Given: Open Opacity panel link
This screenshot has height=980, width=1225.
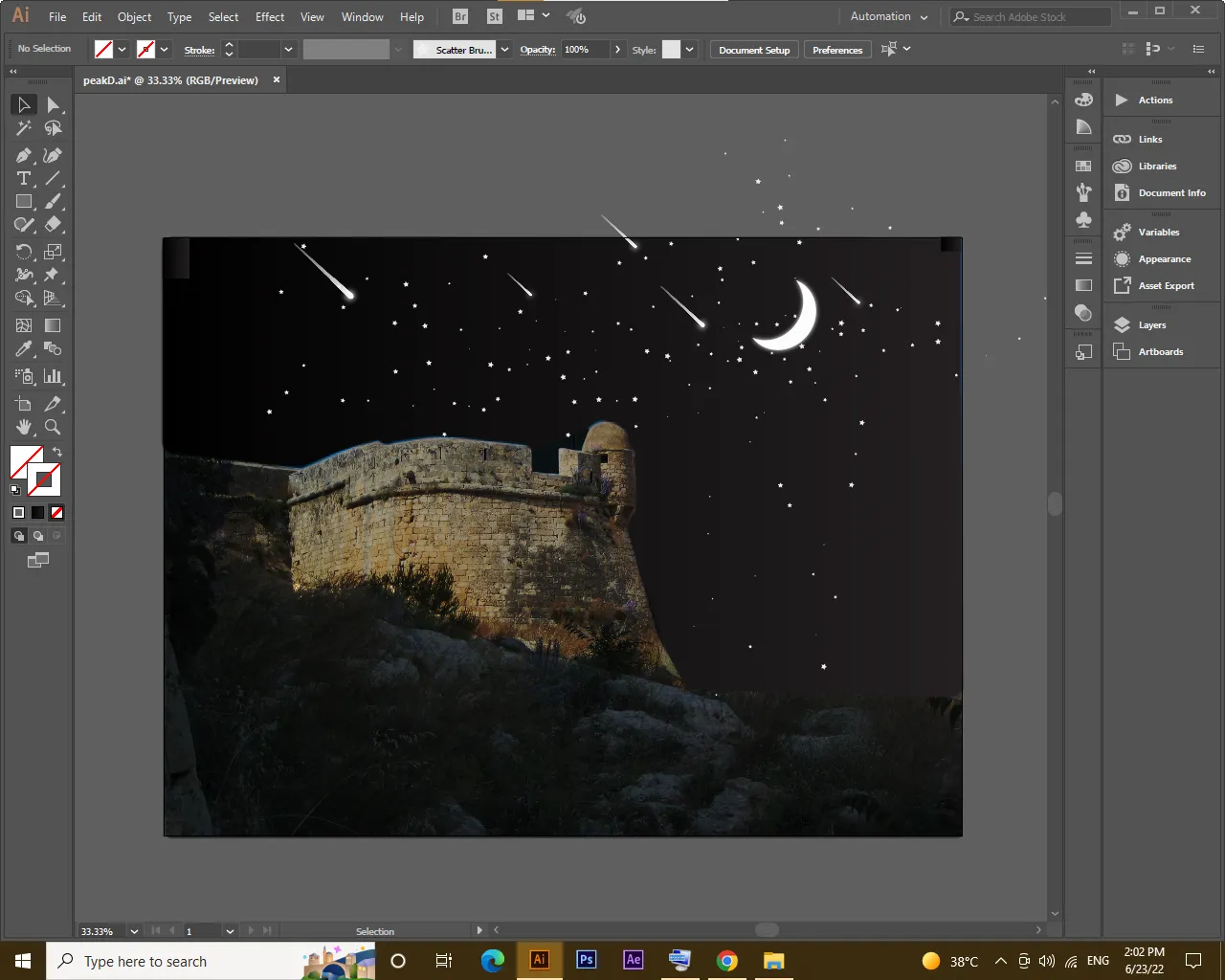Looking at the screenshot, I should point(538,50).
